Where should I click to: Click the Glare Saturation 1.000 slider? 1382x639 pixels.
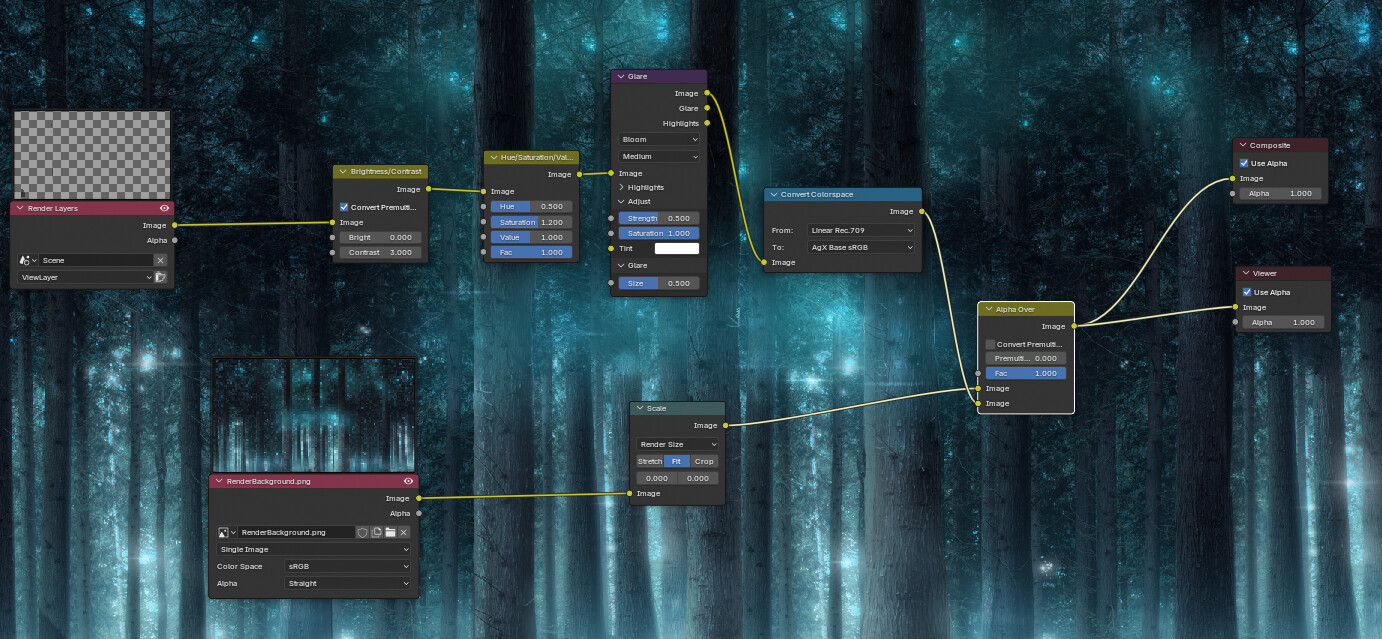coord(659,233)
